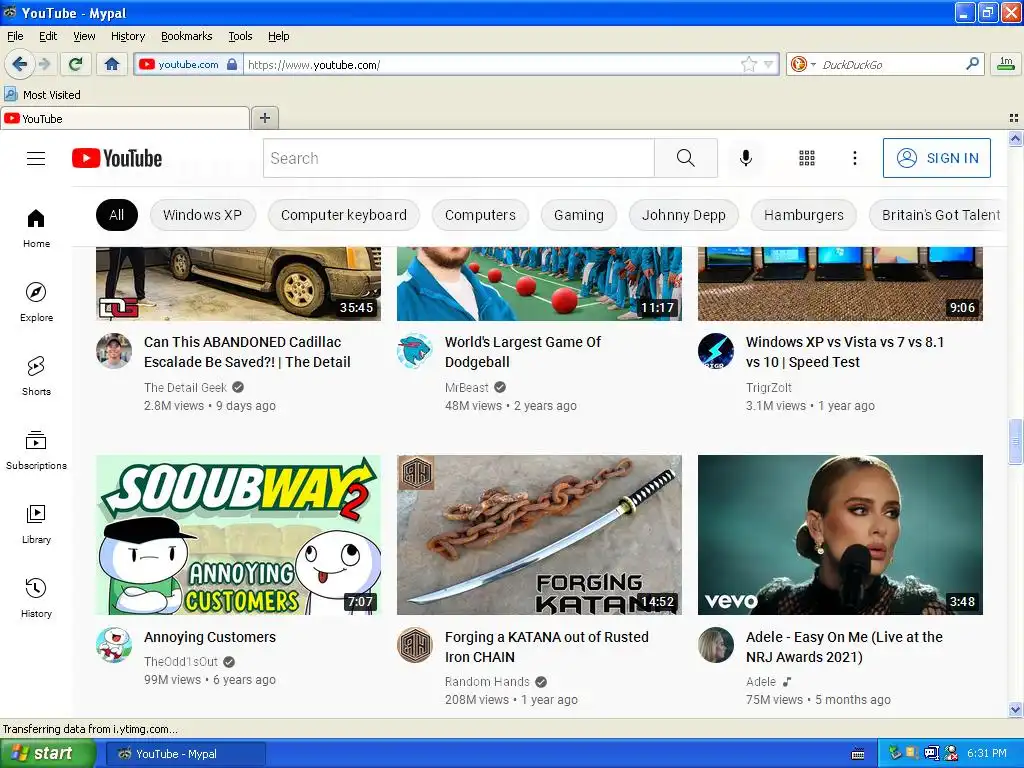Select the All filter chip
Viewport: 1024px width, 768px height.
coord(116,215)
